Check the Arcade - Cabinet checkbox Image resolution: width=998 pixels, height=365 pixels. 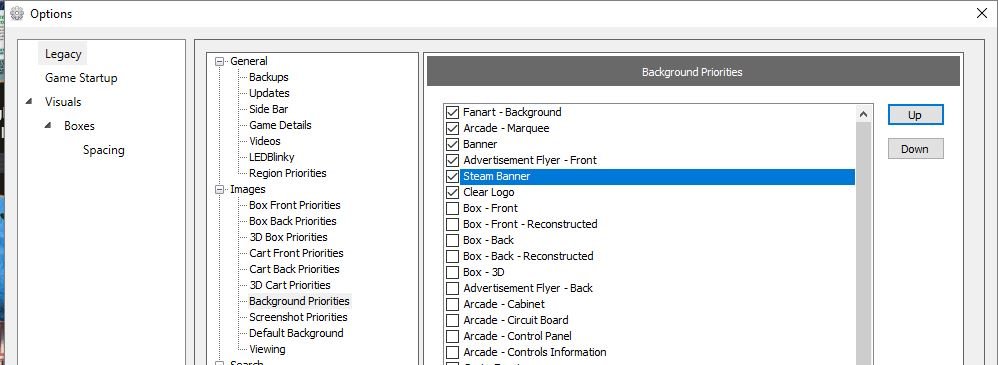453,304
